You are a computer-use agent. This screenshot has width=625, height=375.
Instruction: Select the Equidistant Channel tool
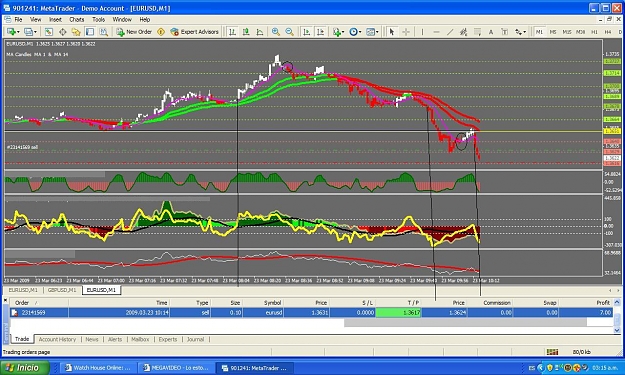pyautogui.click(x=464, y=32)
